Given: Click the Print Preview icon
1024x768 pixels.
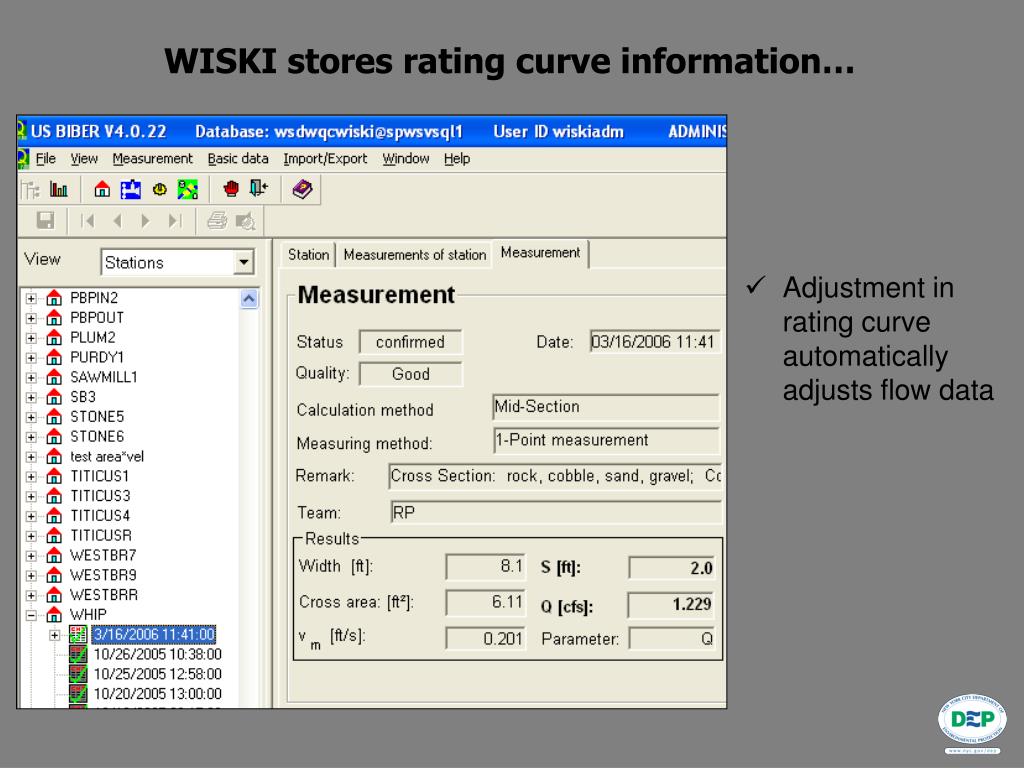Looking at the screenshot, I should (x=245, y=221).
